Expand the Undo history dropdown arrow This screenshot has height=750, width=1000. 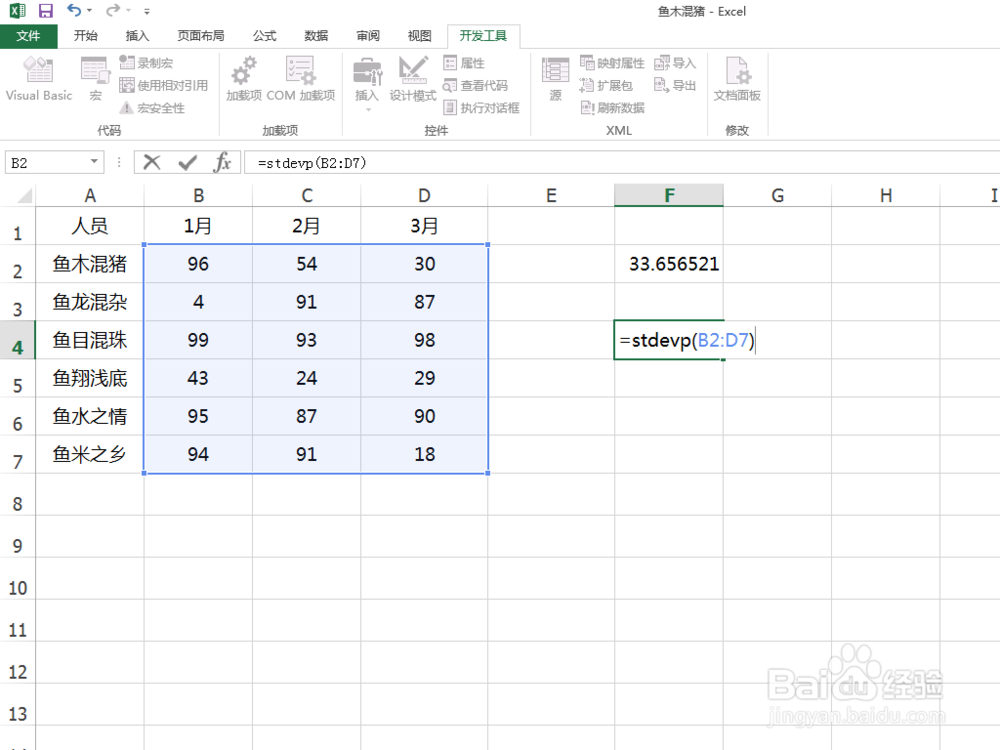89,11
